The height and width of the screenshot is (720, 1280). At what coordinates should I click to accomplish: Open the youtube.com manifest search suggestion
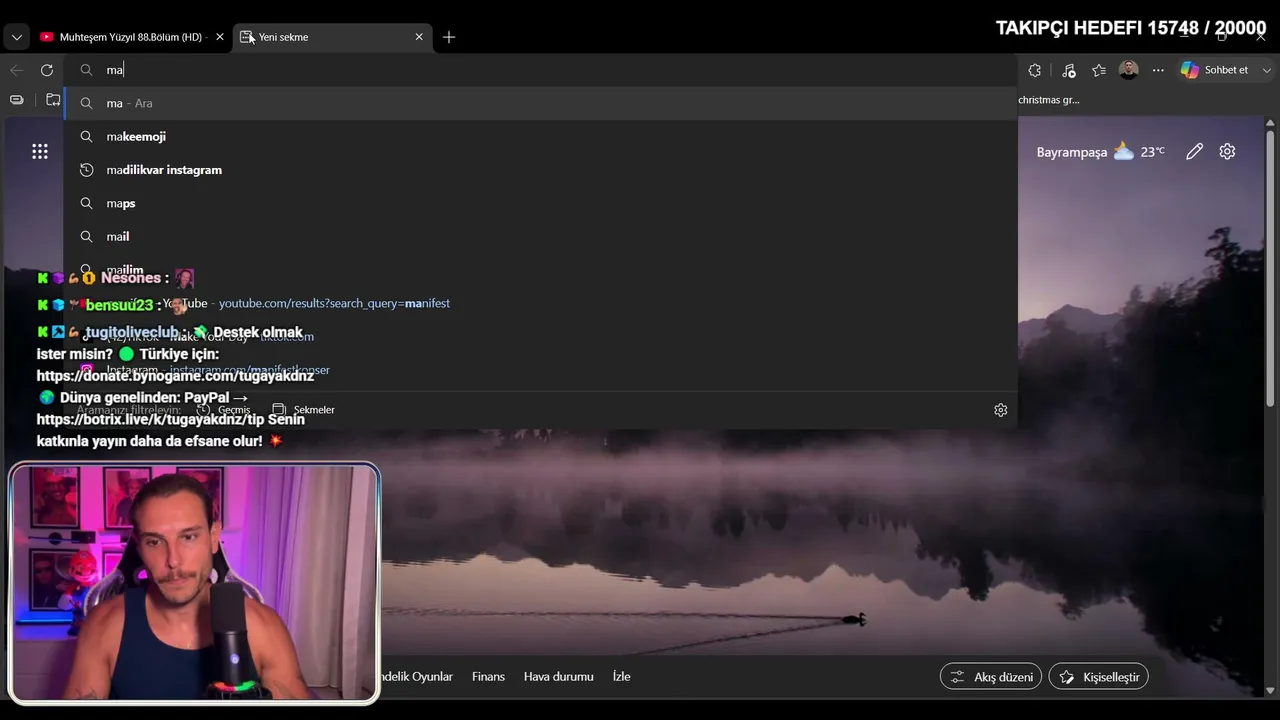coord(540,303)
